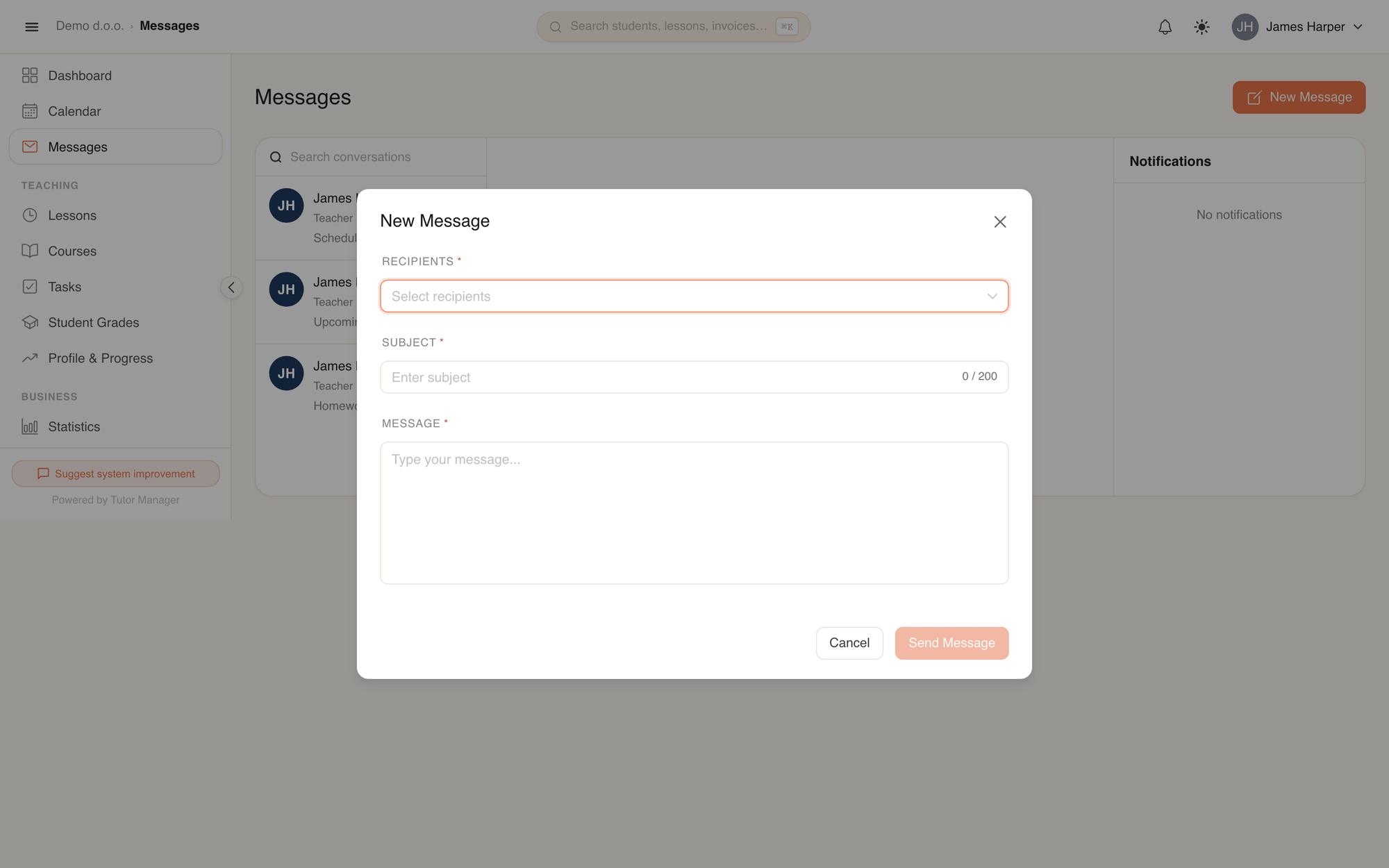This screenshot has height=868, width=1389.
Task: Open the Dashboard menu item
Action: 115,75
